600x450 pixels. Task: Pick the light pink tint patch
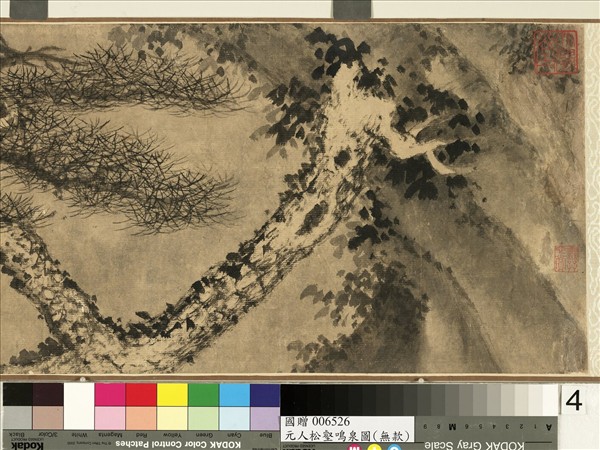(x=110, y=417)
